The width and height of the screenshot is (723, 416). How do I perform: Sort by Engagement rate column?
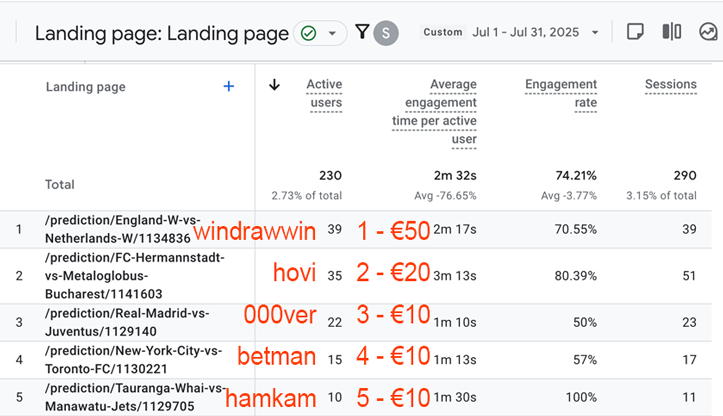click(561, 93)
